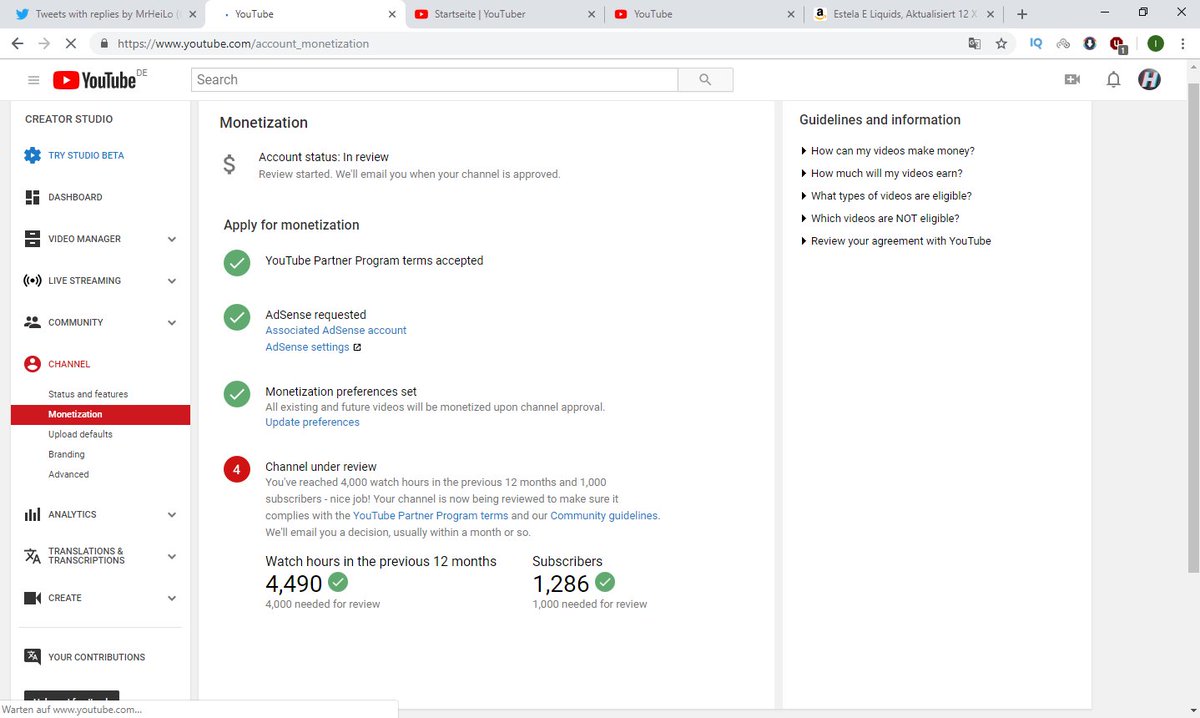Click the translate page icon in address bar
This screenshot has width=1200, height=718.
(x=974, y=44)
